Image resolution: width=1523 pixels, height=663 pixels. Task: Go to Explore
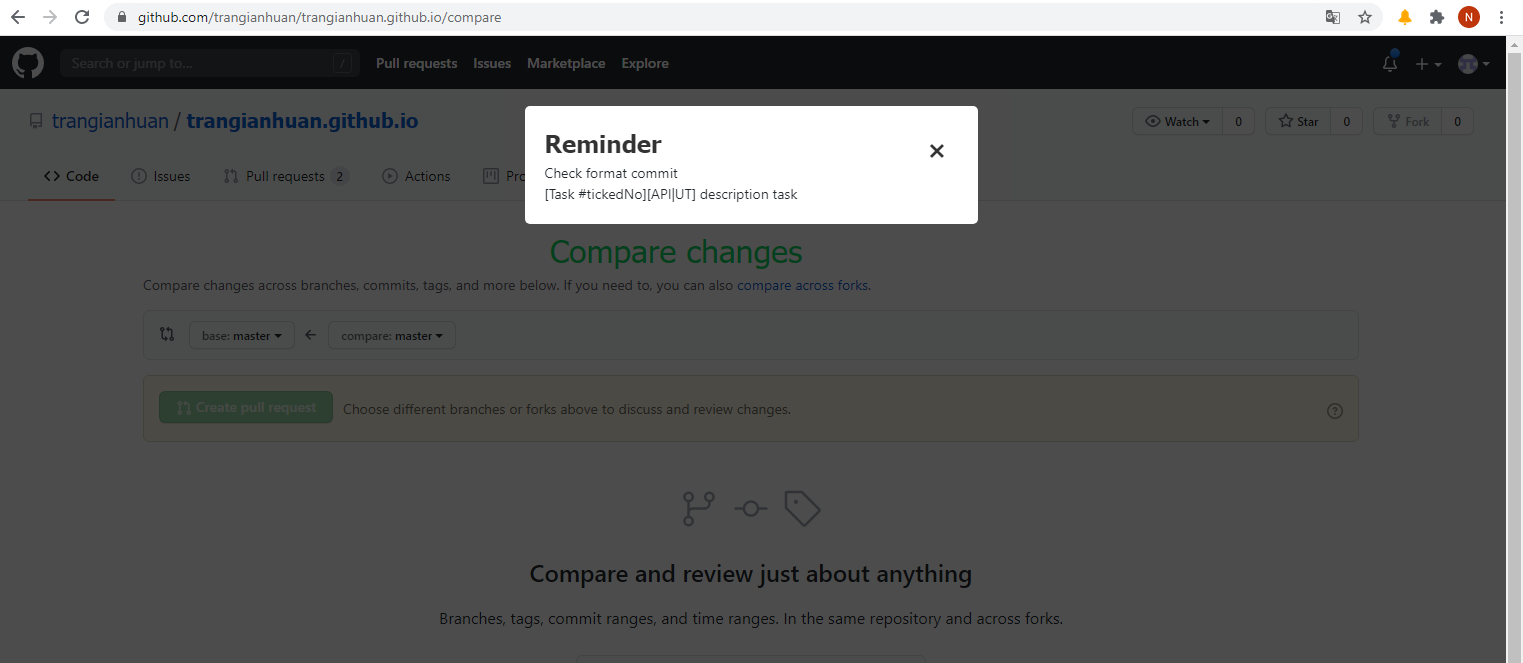click(645, 63)
